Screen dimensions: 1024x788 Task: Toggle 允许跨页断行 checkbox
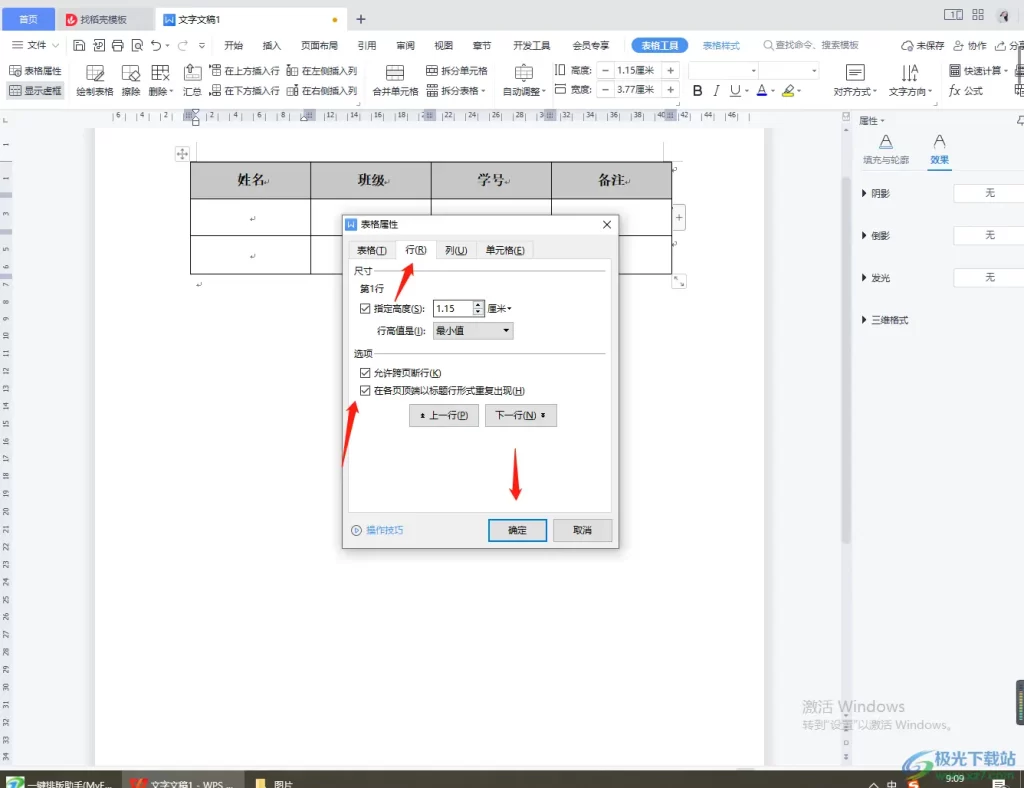[365, 373]
